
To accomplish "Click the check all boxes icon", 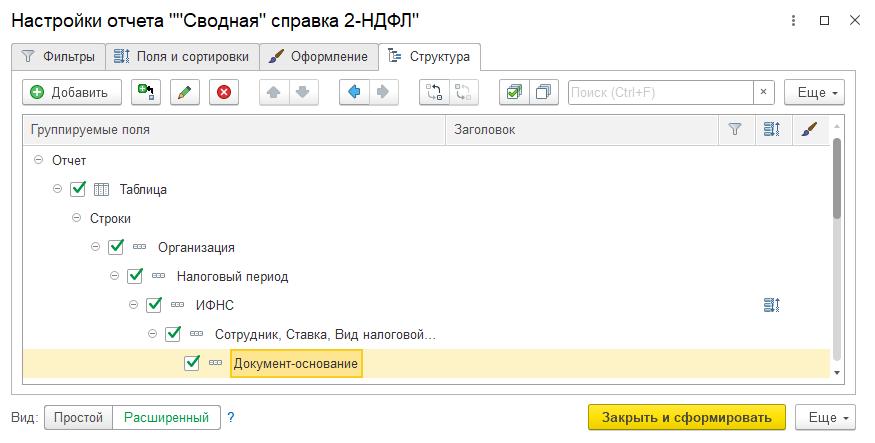I will (x=513, y=93).
